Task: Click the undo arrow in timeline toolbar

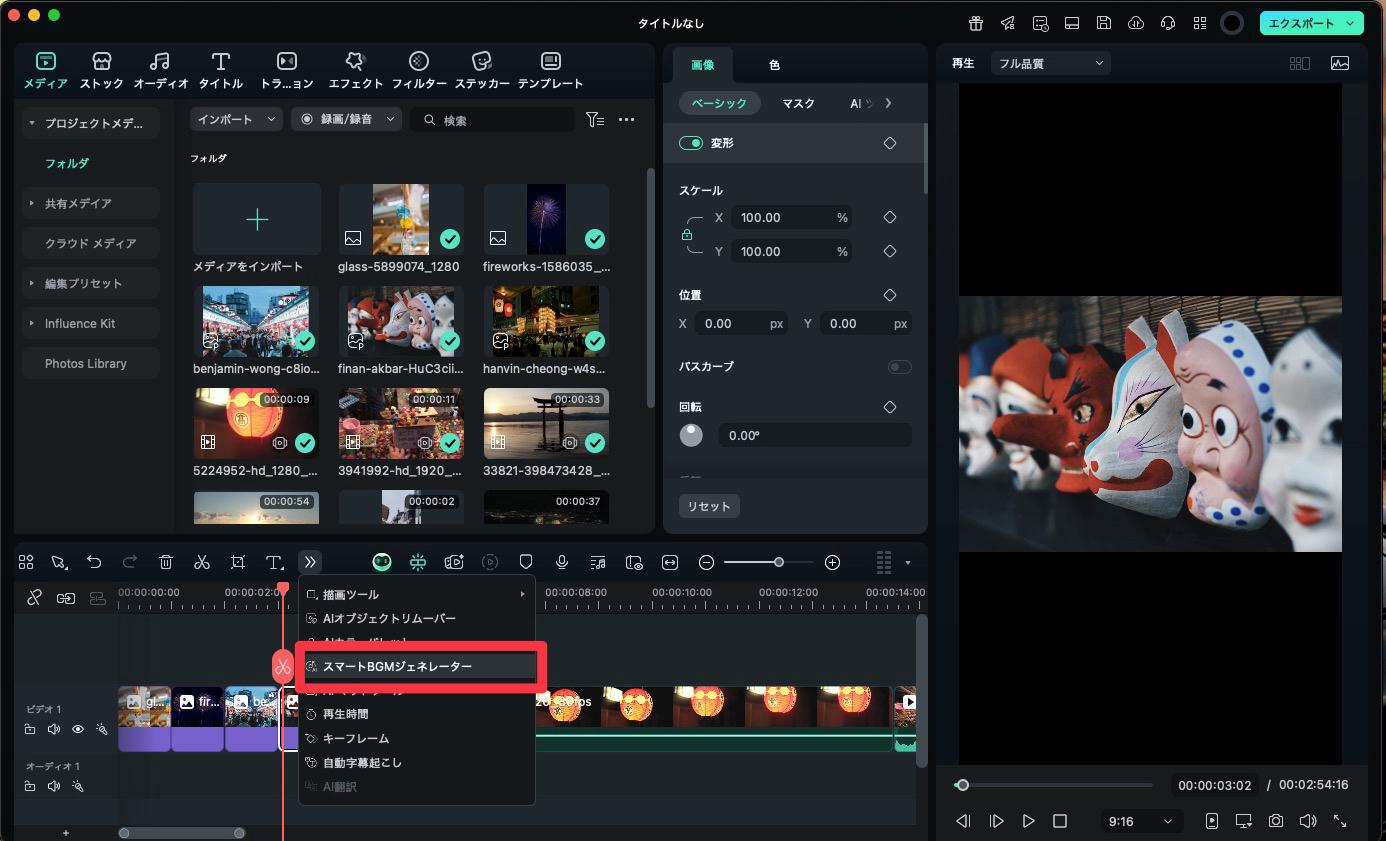Action: (94, 563)
